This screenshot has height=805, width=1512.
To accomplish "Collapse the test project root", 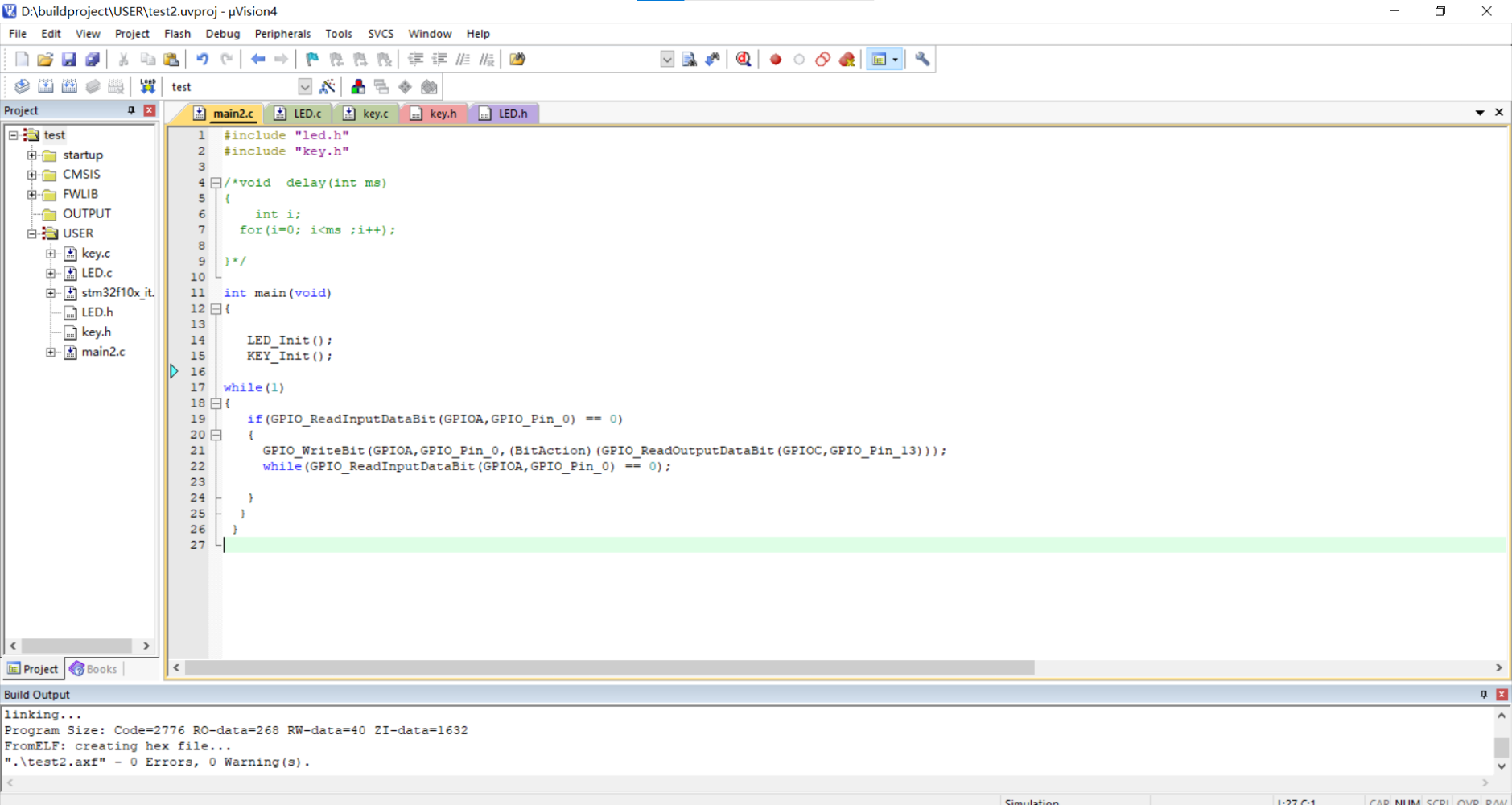I will pyautogui.click(x=14, y=135).
